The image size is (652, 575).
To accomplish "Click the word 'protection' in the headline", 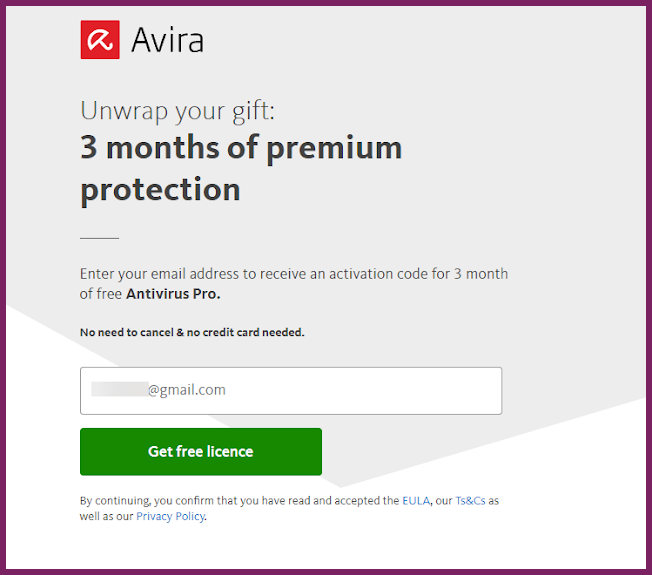I will tap(160, 189).
